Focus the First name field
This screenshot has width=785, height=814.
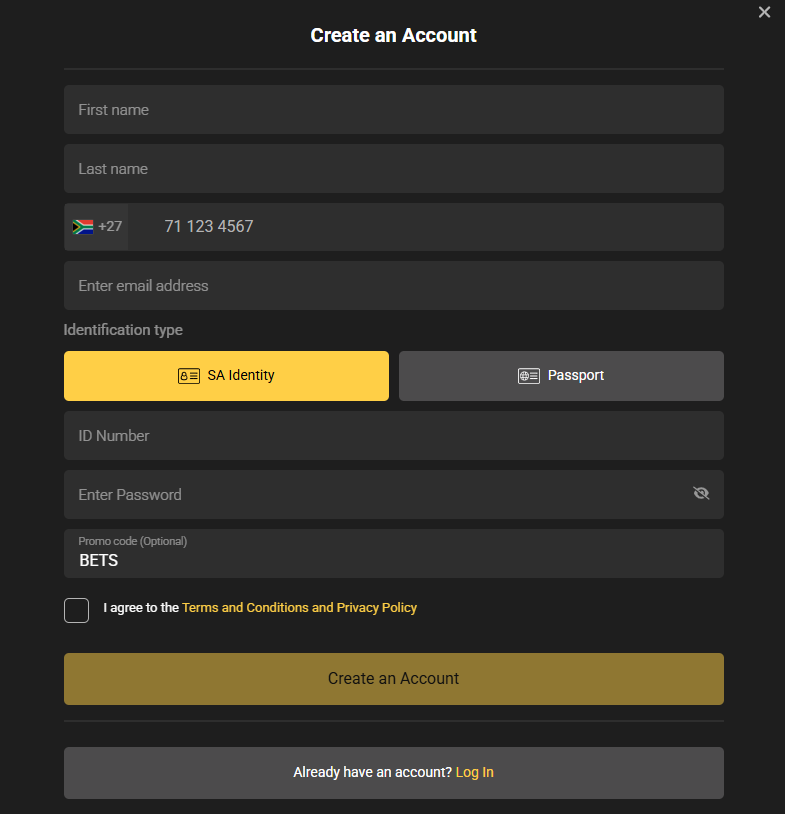tap(394, 110)
